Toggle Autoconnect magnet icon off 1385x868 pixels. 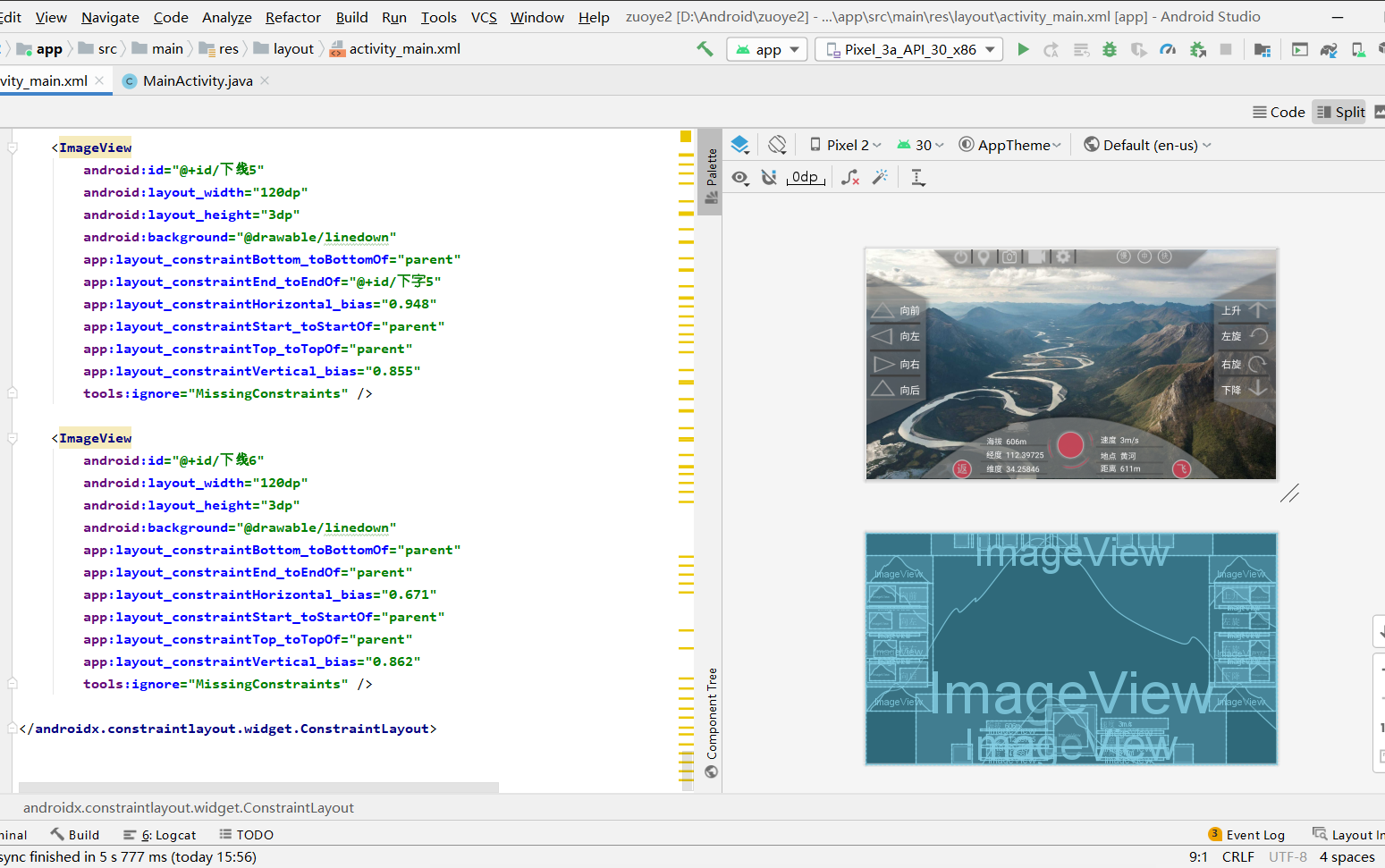pos(769,177)
